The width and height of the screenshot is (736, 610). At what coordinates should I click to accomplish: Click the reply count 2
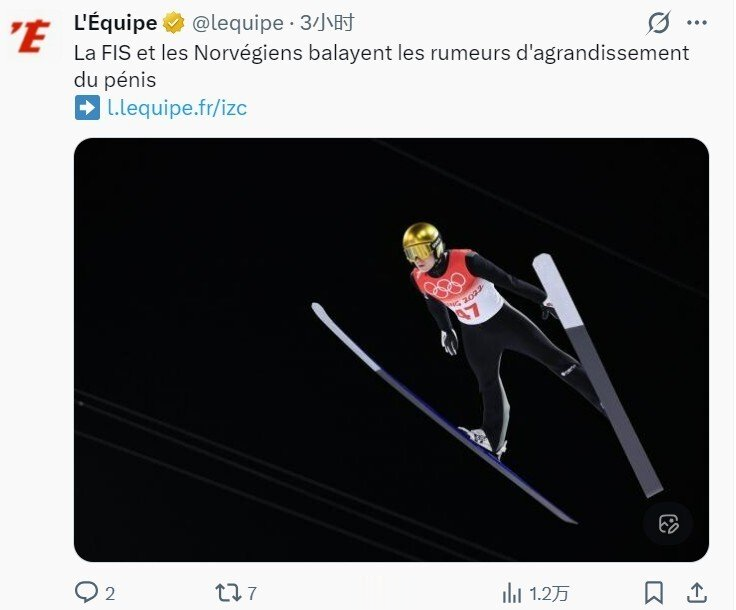coord(110,594)
